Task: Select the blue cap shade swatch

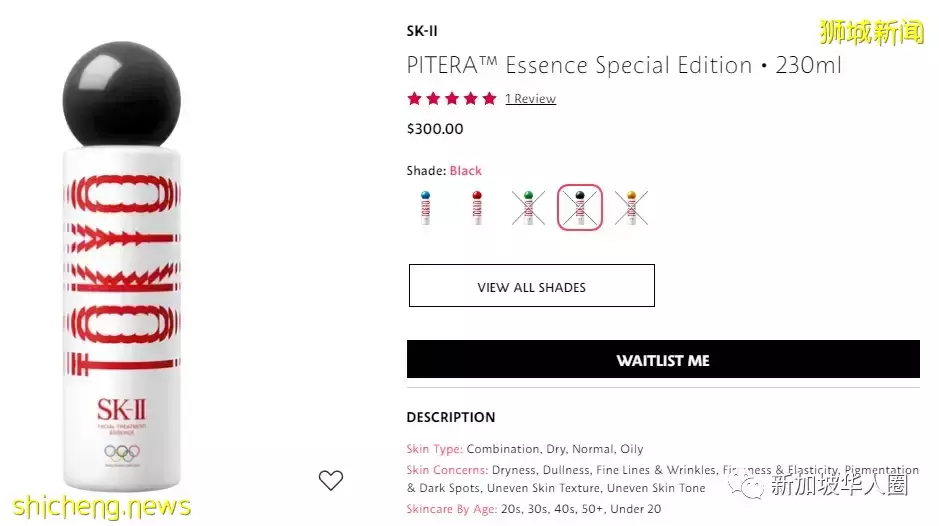Action: pos(426,207)
